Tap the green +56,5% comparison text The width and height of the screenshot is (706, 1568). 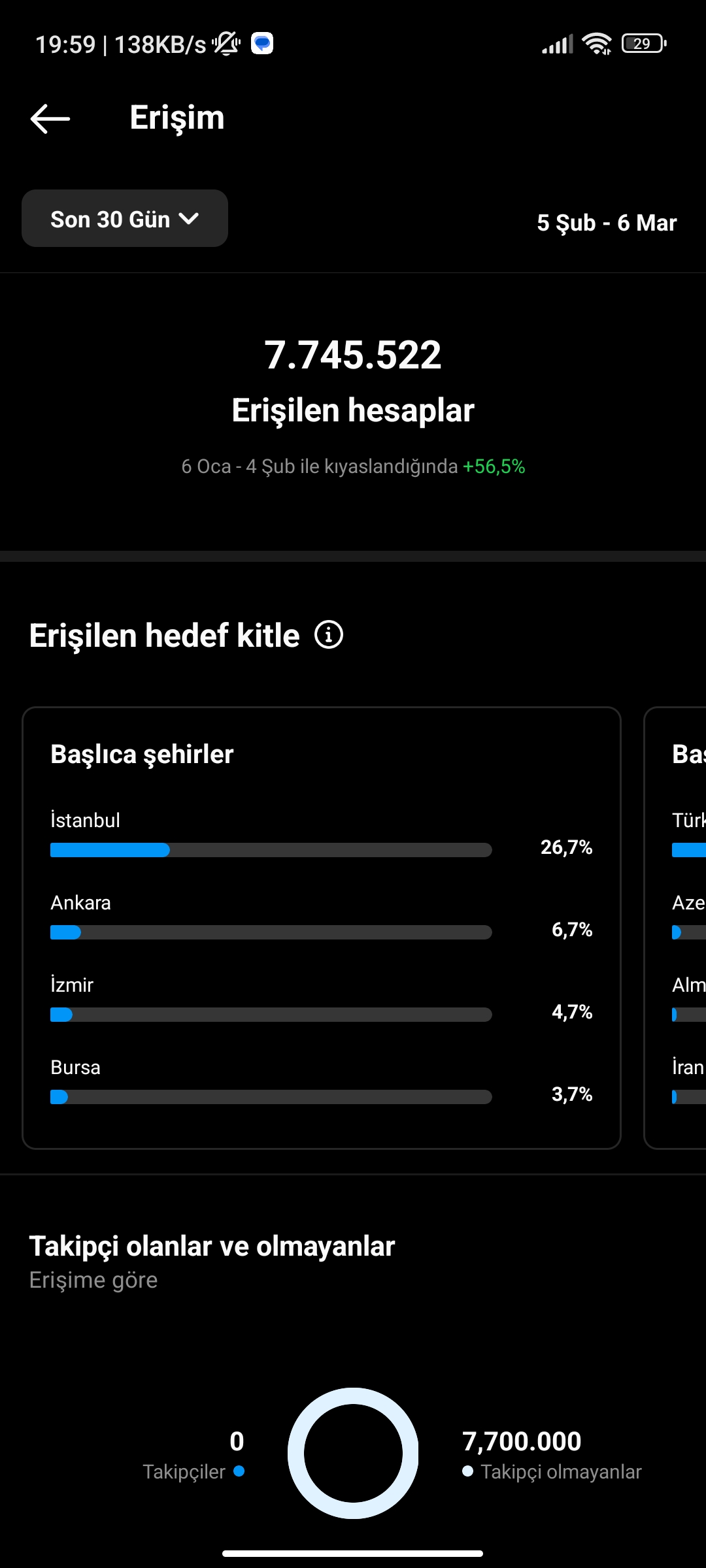pyautogui.click(x=494, y=466)
